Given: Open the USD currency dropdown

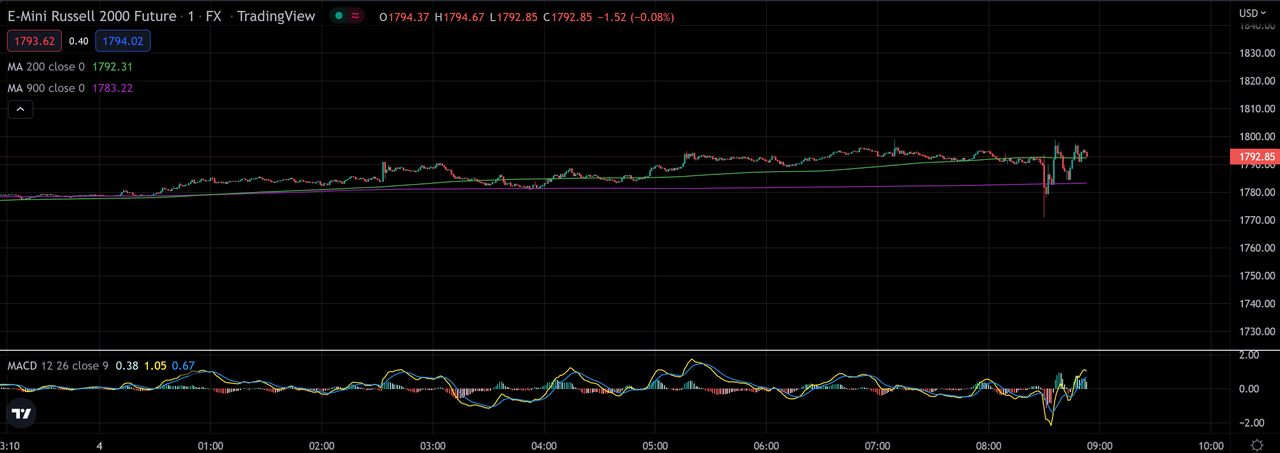Looking at the screenshot, I should (1252, 13).
